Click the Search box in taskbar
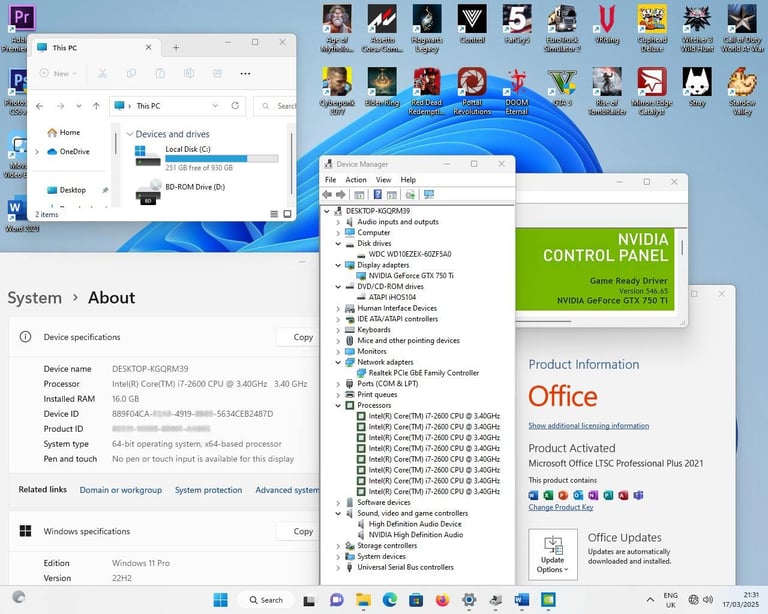Screen dimensions: 768x614 coord(266,600)
